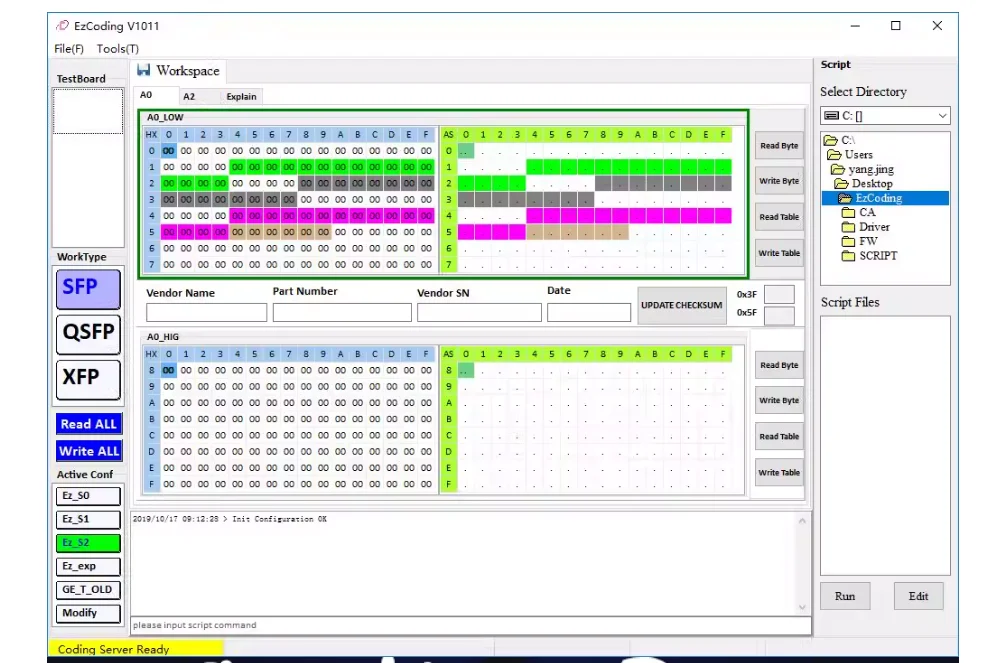Screen dimensions: 996x663
Task: Activate the GE_T_OLD configuration
Action: click(88, 590)
